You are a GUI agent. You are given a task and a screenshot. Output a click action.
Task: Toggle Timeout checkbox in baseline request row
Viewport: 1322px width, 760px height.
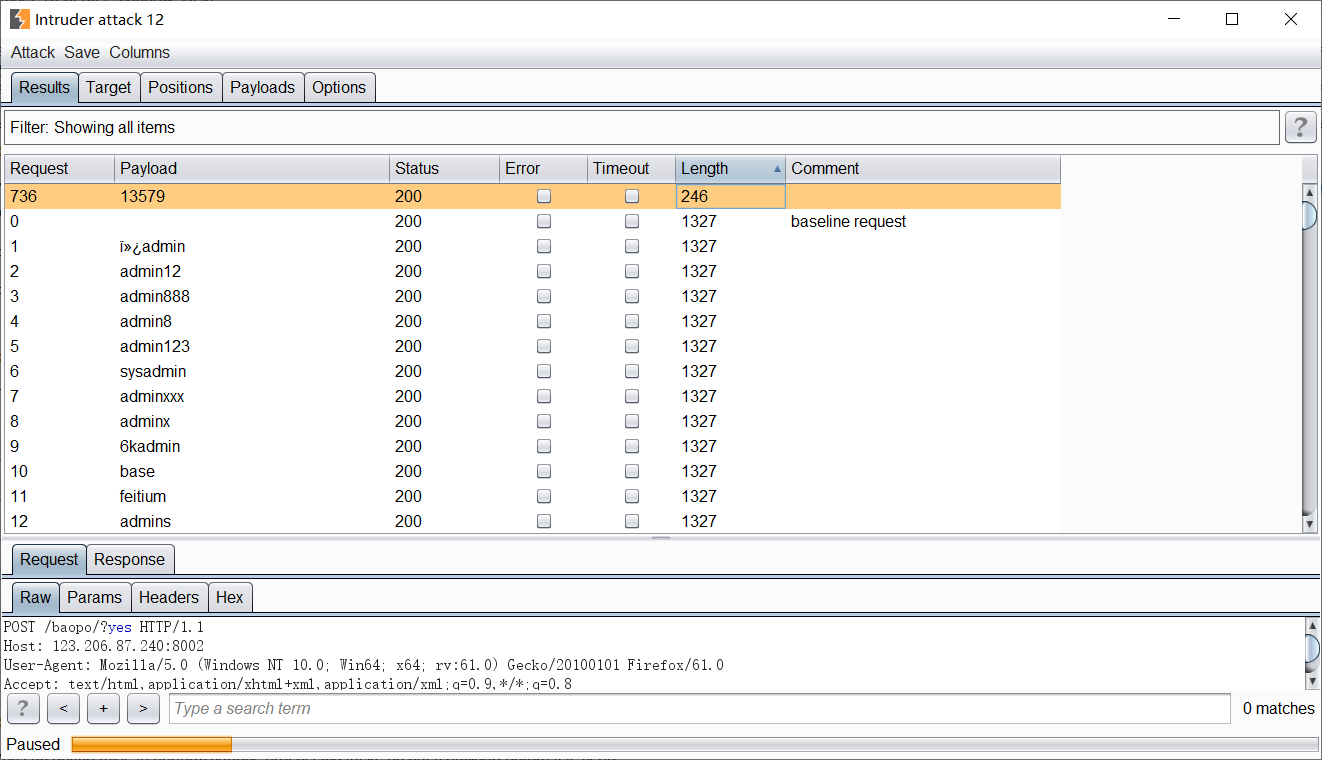click(632, 221)
